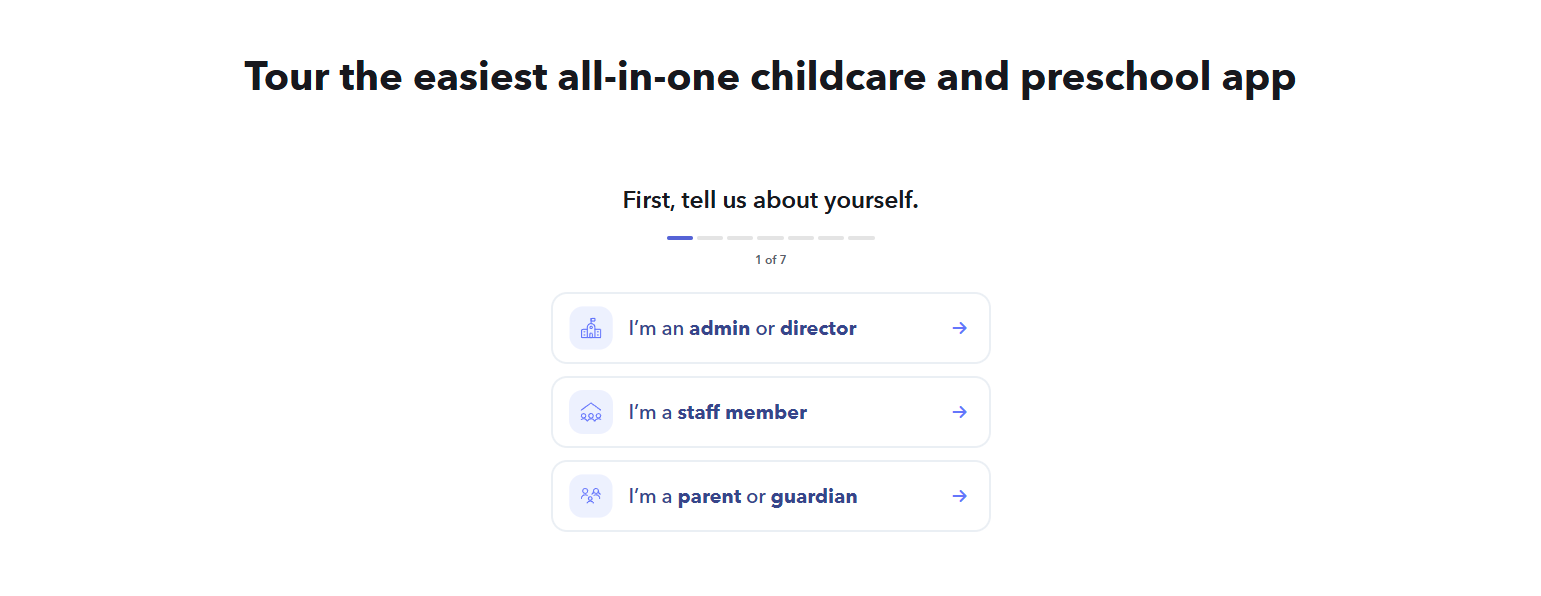This screenshot has width=1541, height=596.
Task: Click the third progress step segment
Action: click(740, 238)
